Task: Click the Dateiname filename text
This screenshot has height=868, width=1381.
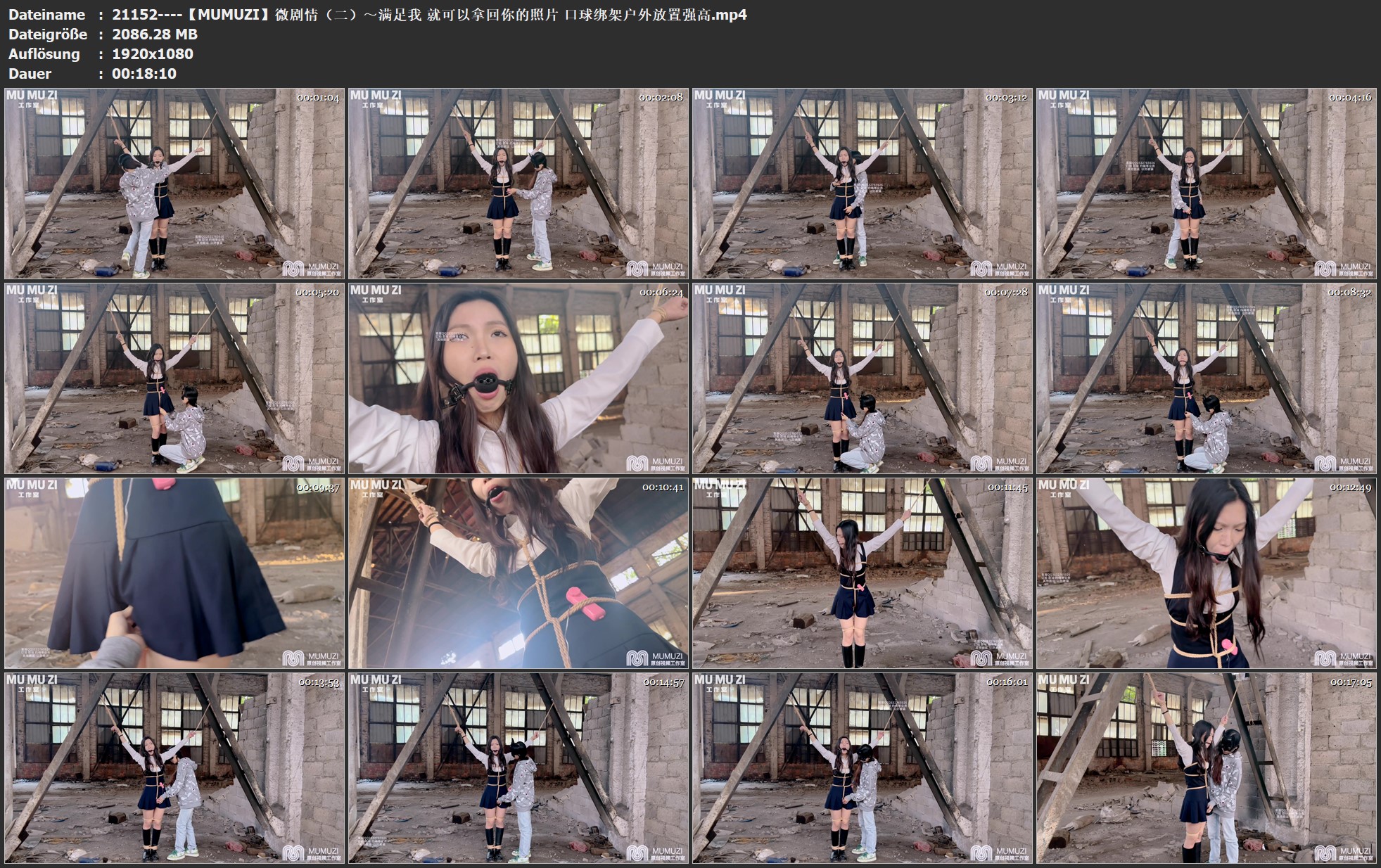Action: (x=429, y=15)
